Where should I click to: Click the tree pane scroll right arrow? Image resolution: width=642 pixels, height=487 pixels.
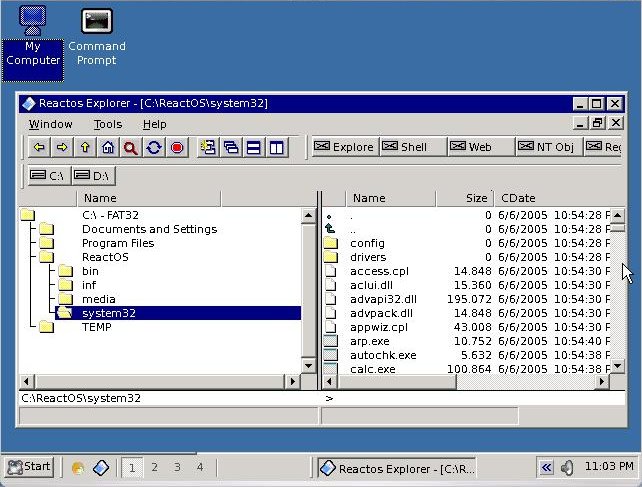(x=292, y=382)
